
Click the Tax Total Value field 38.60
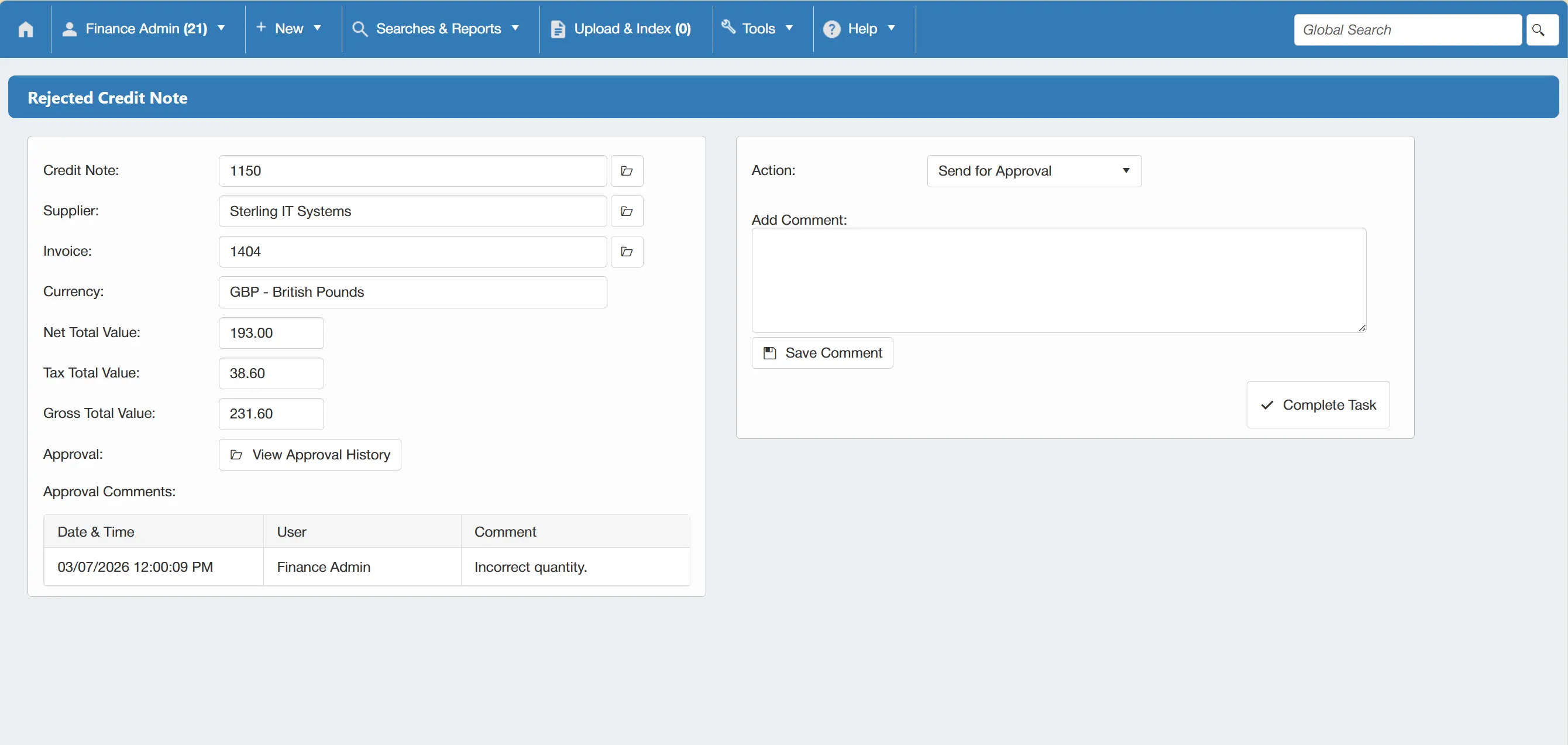(x=271, y=373)
